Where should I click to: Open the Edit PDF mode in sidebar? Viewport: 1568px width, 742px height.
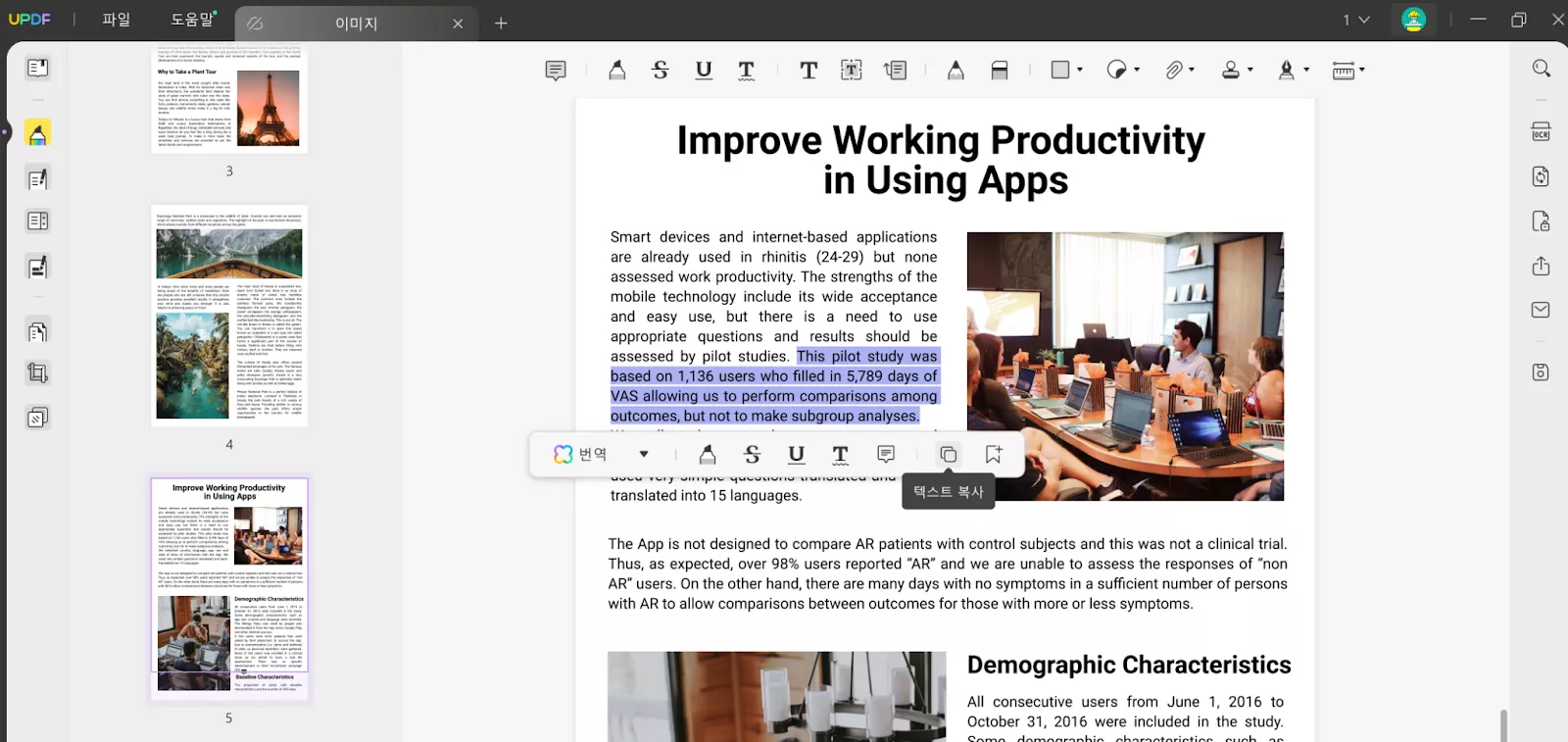coord(37,178)
